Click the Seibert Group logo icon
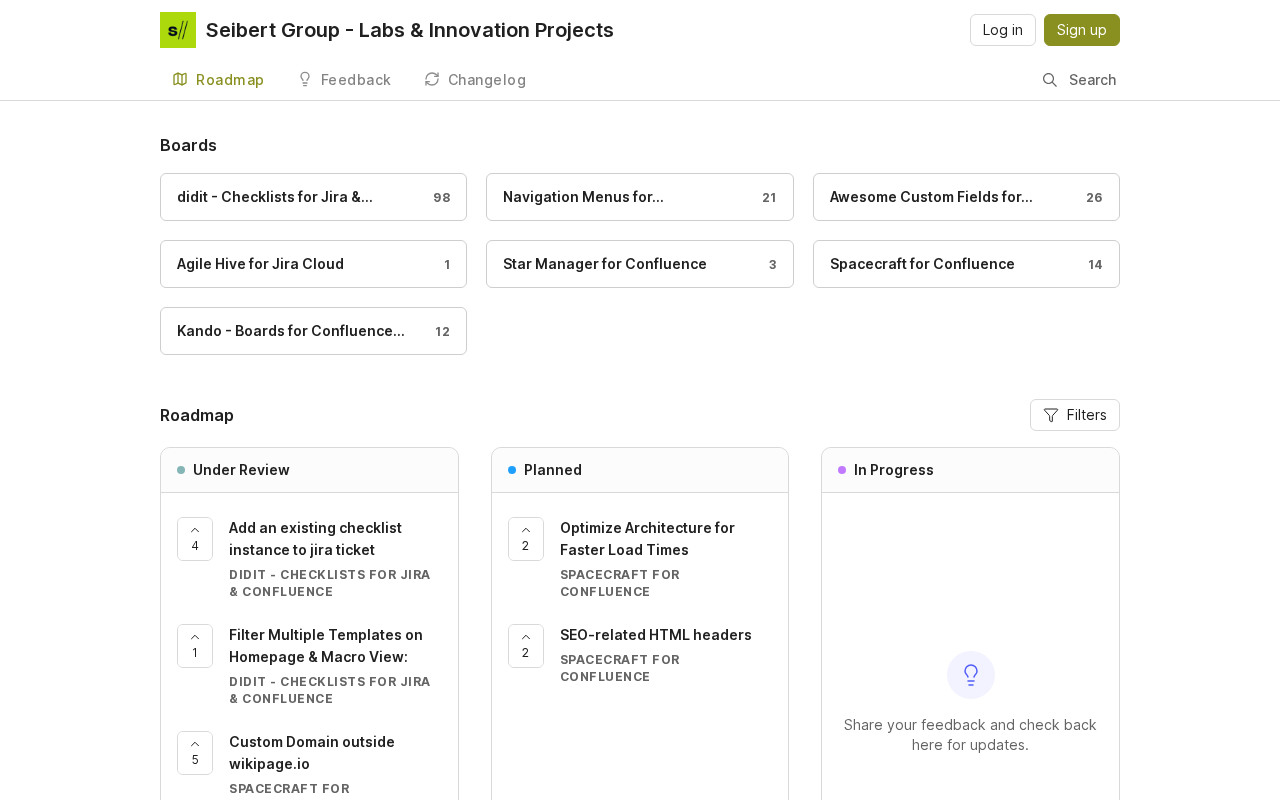Viewport: 1280px width, 800px height. [x=178, y=30]
